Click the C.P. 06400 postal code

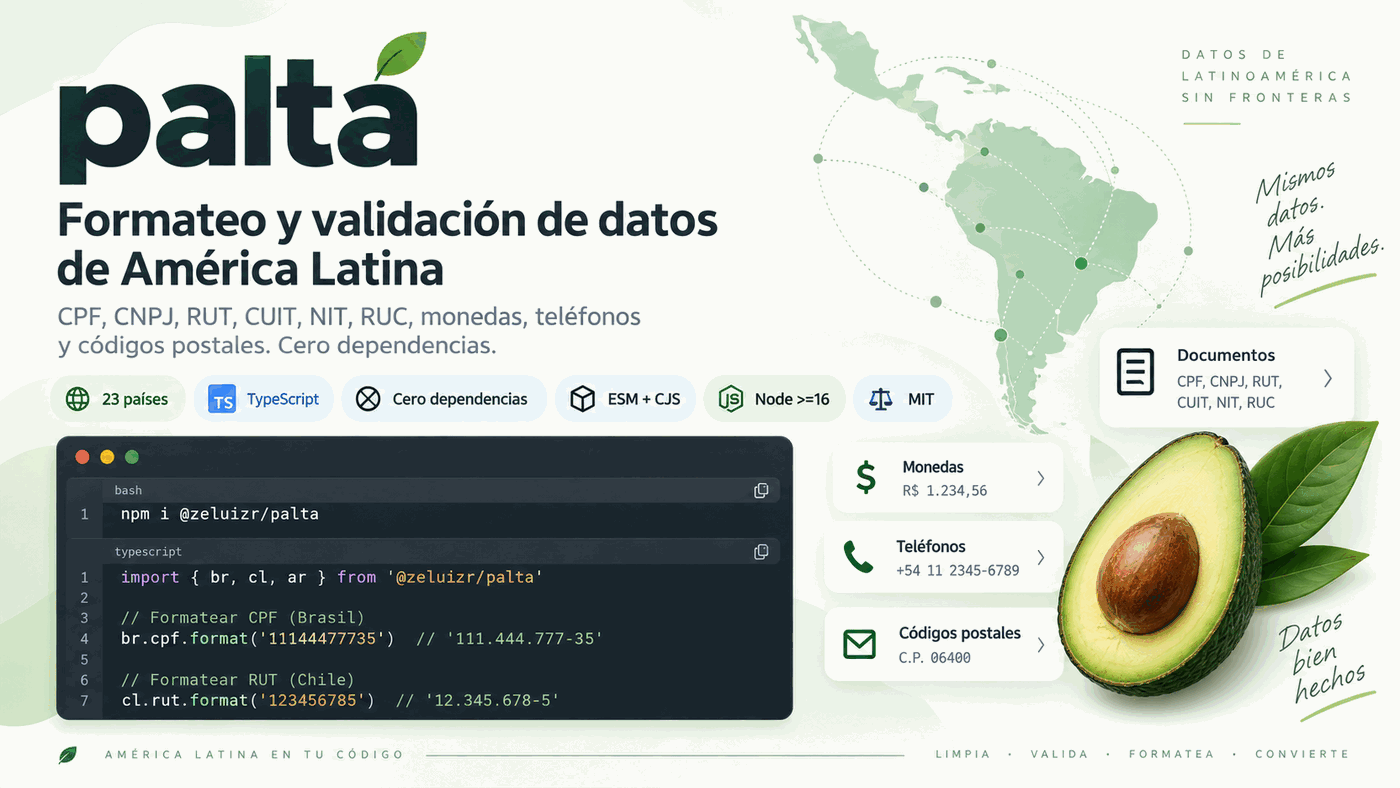935,657
